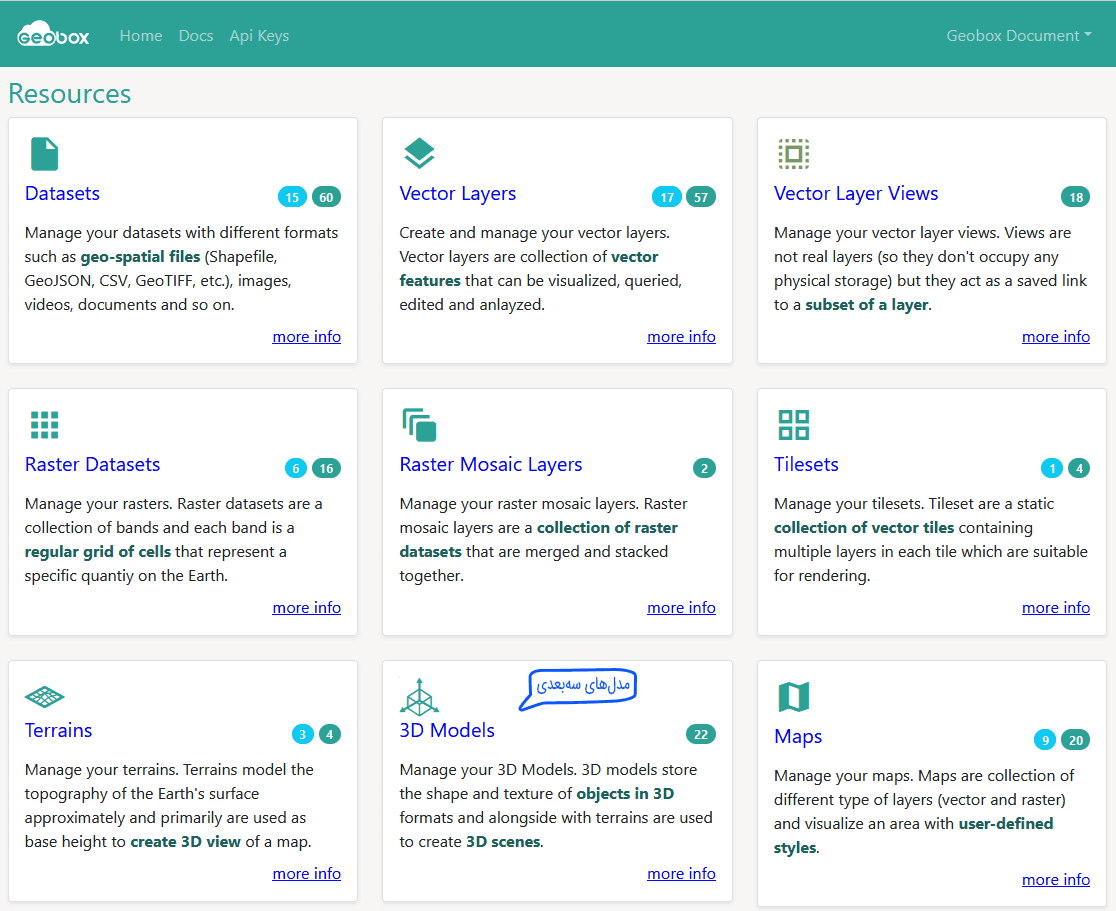Click the Tilesets four-square icon

click(793, 425)
